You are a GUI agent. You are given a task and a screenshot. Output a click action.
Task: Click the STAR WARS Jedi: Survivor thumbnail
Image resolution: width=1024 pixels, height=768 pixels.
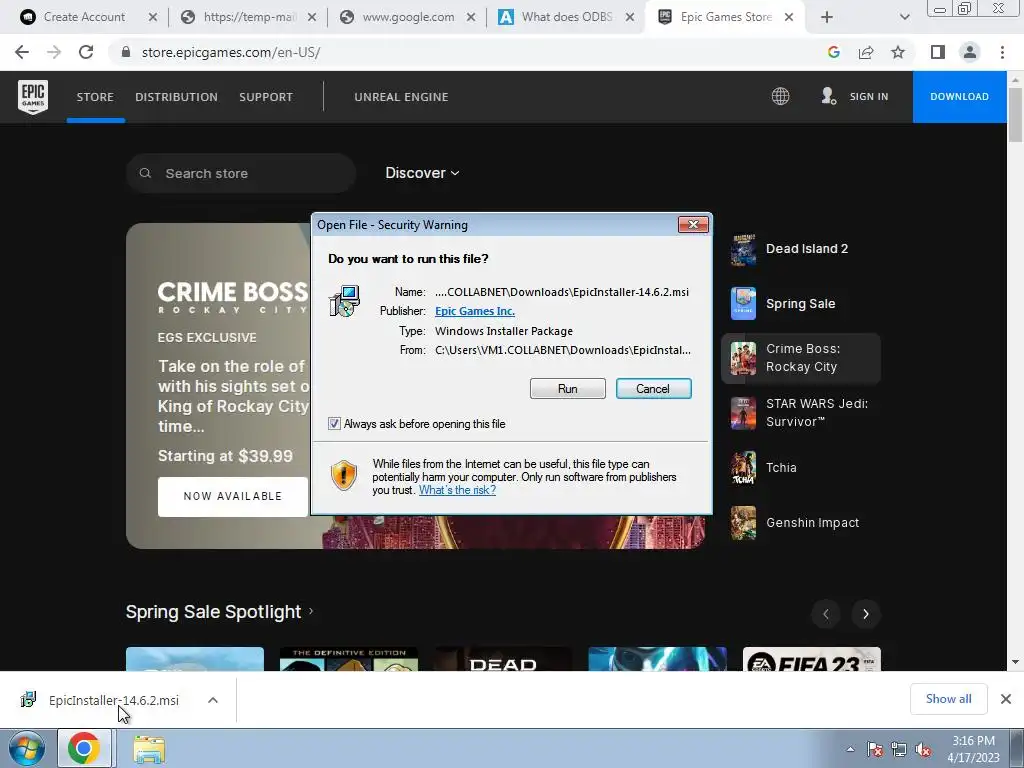[x=743, y=413]
